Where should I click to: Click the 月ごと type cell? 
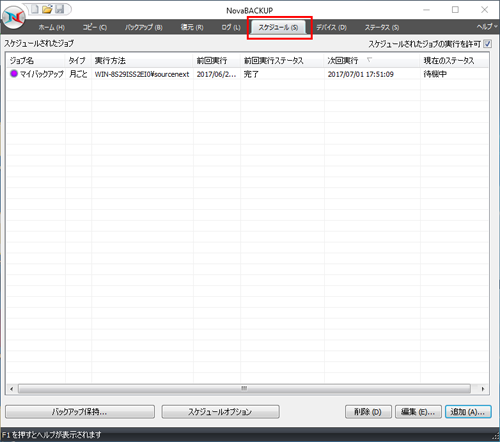click(x=78, y=74)
